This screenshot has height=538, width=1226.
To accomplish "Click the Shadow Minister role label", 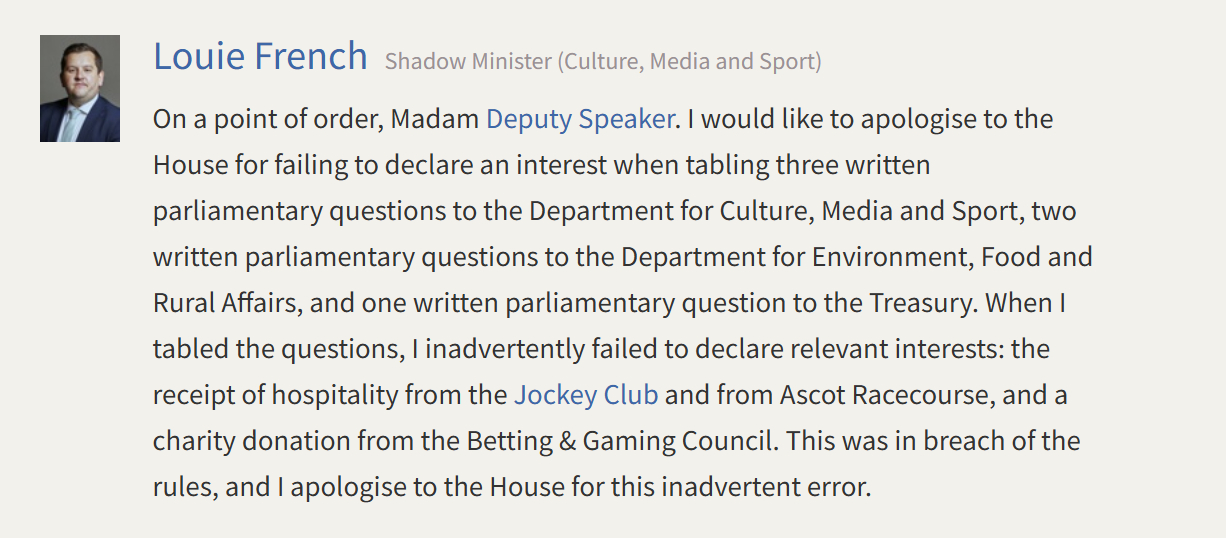I will (x=603, y=61).
